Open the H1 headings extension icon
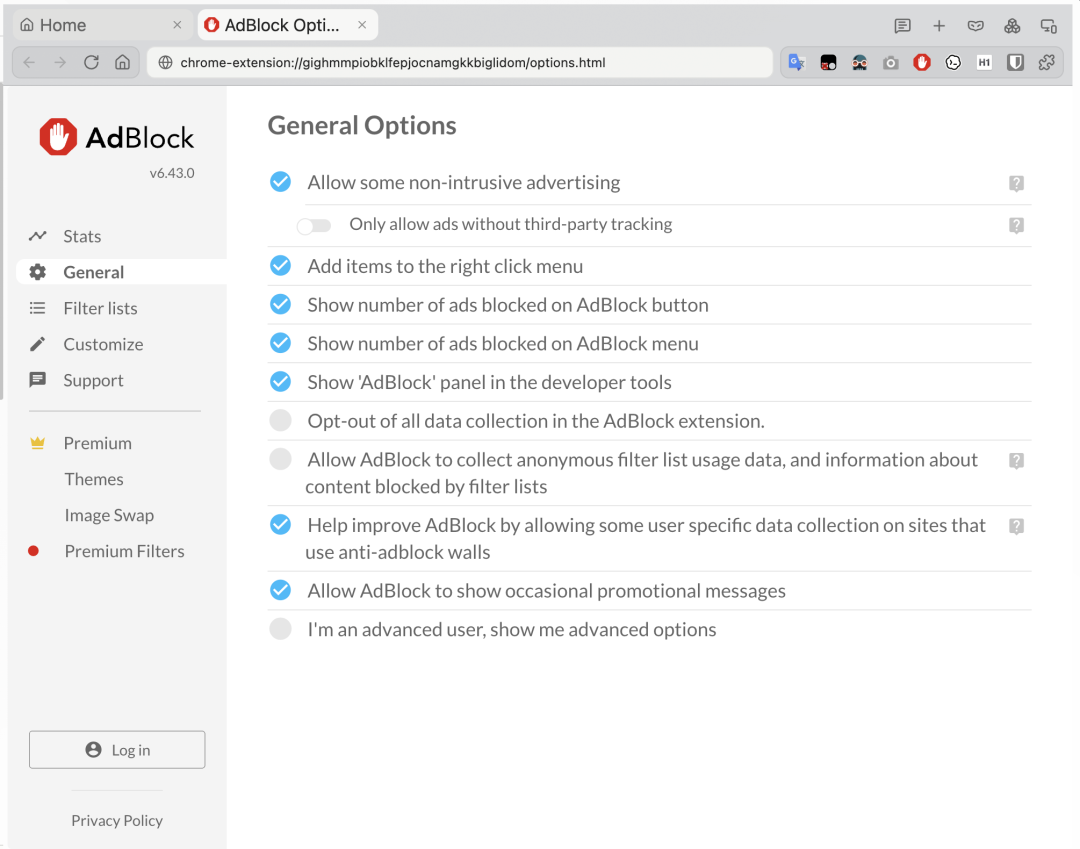The height and width of the screenshot is (849, 1080). click(x=984, y=63)
